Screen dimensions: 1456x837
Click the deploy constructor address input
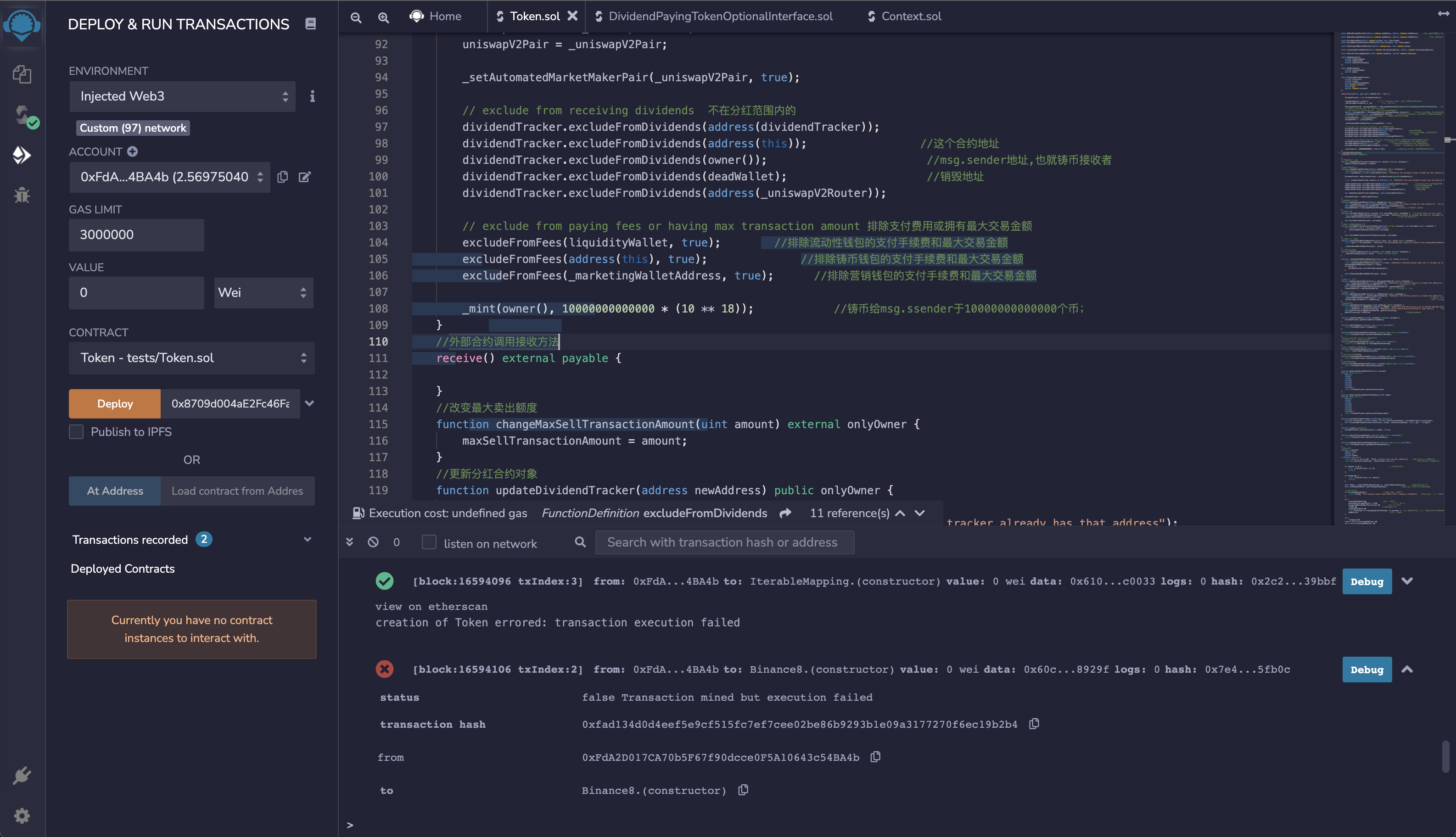coord(230,403)
